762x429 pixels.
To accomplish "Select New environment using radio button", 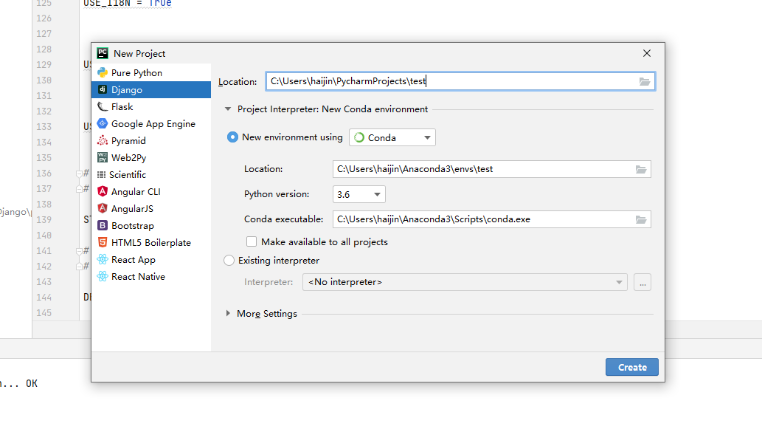I will click(x=232, y=137).
